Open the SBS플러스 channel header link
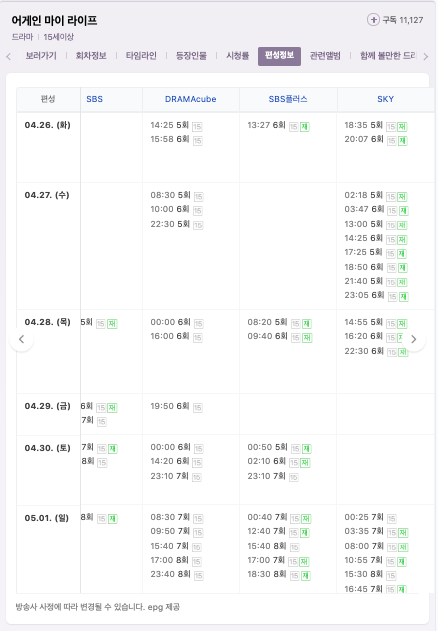Screen dimensions: 438x631 point(288,99)
